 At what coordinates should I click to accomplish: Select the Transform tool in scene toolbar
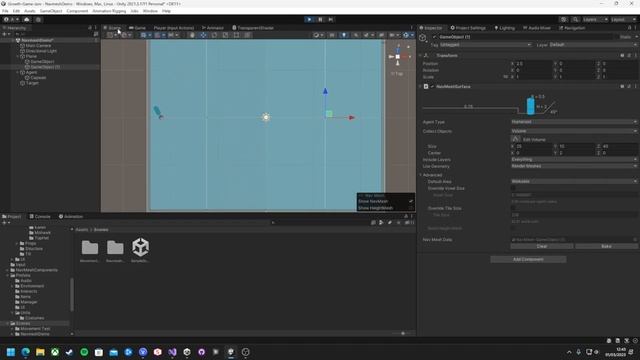pyautogui.click(x=247, y=35)
